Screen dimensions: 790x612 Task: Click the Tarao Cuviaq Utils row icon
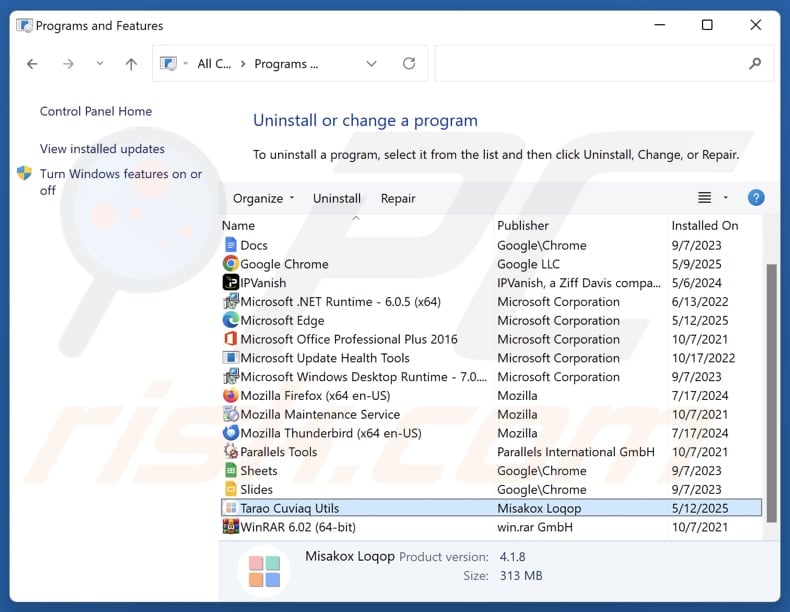click(x=231, y=508)
